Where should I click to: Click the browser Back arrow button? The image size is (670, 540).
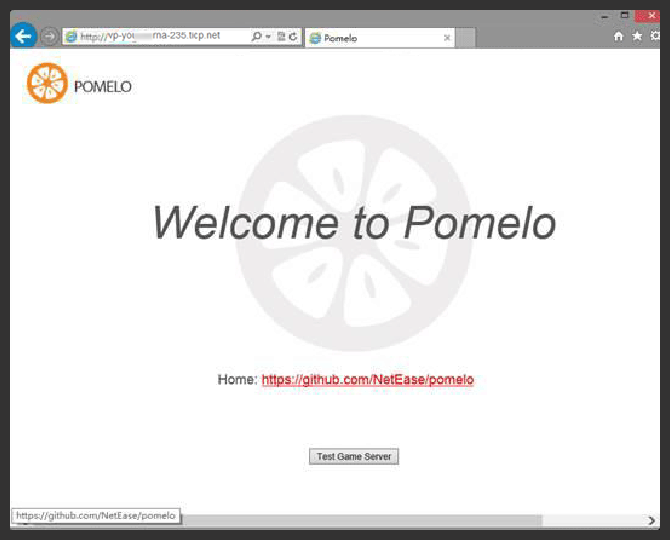pos(23,36)
